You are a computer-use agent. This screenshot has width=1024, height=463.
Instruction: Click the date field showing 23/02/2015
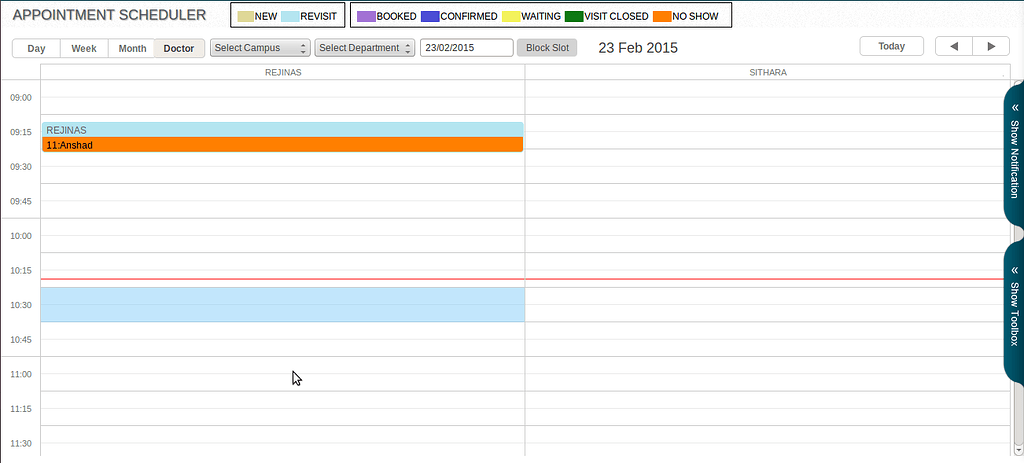[x=466, y=48]
